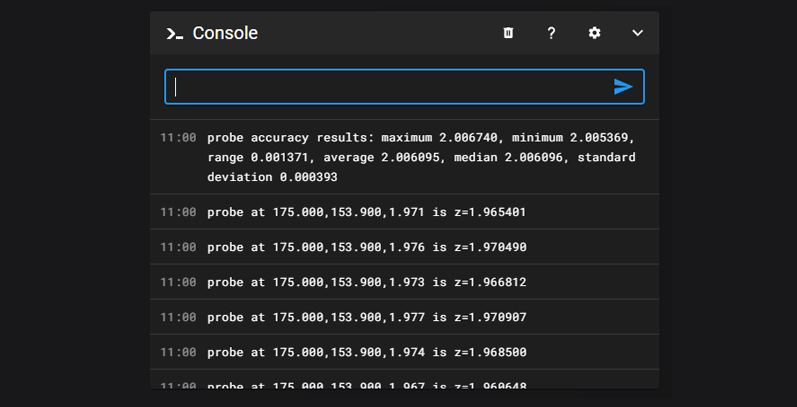Click the send command arrow icon
Image resolution: width=797 pixels, height=407 pixels.
(623, 87)
